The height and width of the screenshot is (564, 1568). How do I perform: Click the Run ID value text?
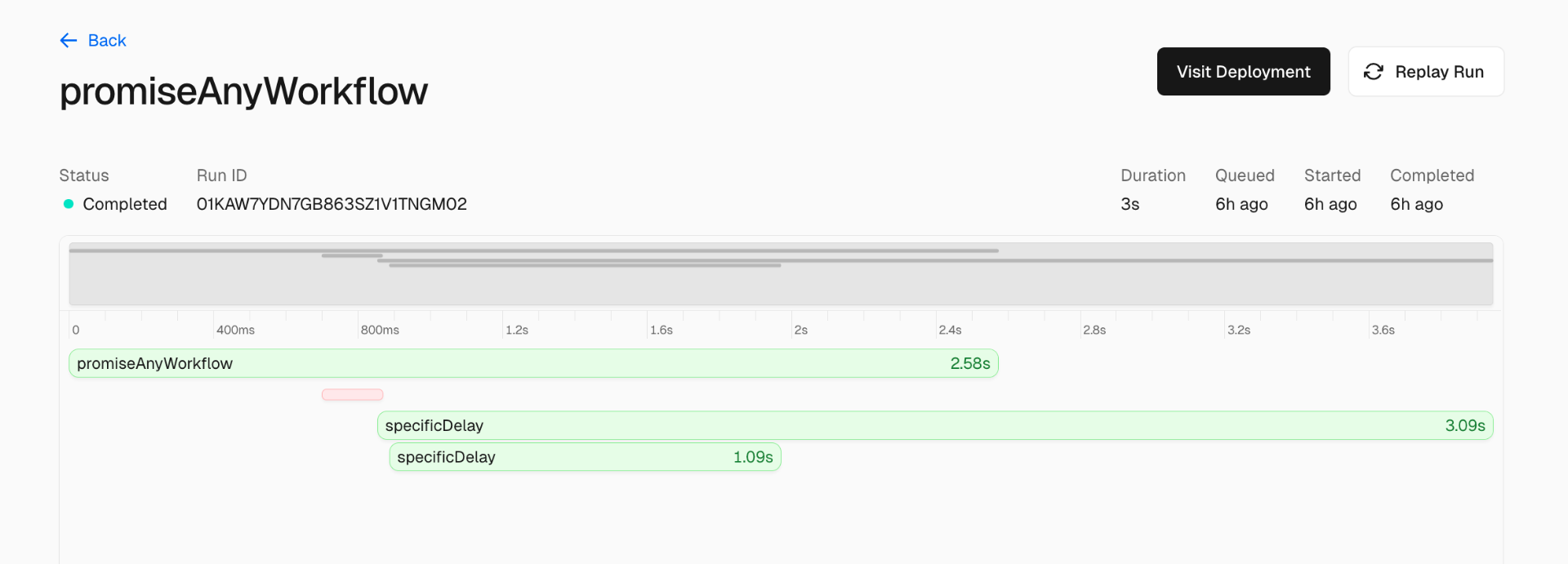[x=332, y=204]
